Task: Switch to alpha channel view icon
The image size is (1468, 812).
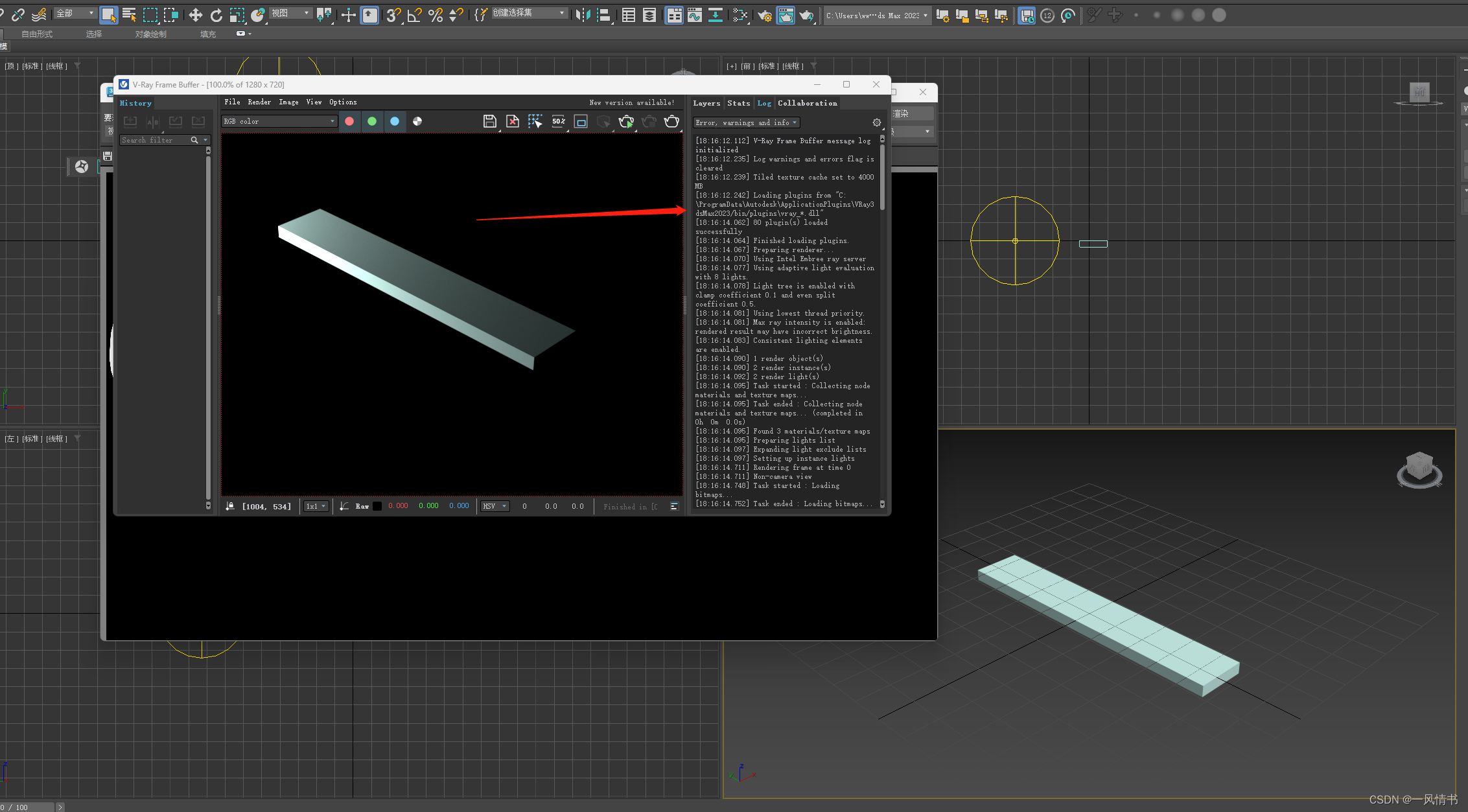Action: [417, 121]
